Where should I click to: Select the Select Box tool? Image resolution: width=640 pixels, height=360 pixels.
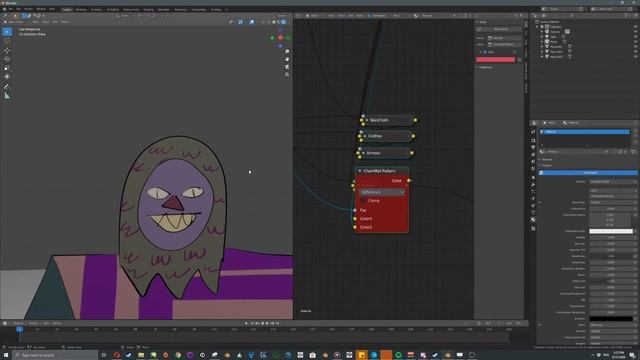coord(7,31)
